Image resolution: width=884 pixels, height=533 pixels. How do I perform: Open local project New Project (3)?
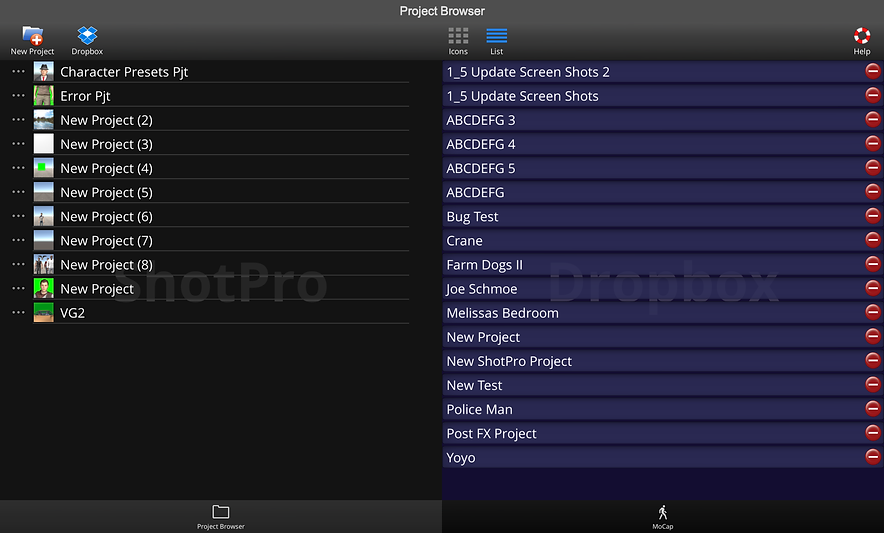point(107,144)
